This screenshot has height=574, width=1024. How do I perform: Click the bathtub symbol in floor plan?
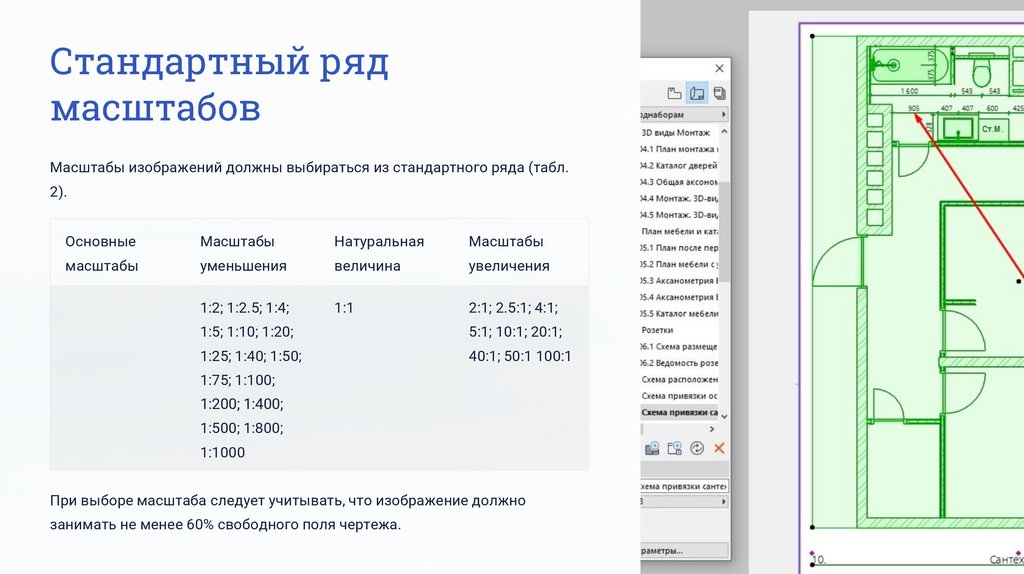(910, 65)
